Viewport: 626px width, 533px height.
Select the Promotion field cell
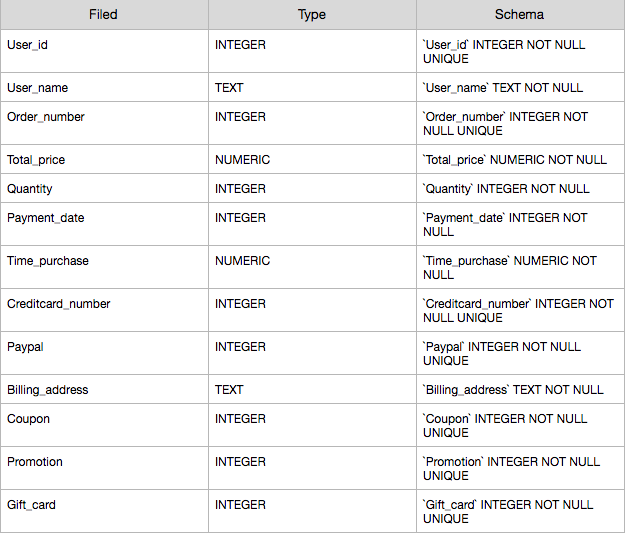104,468
